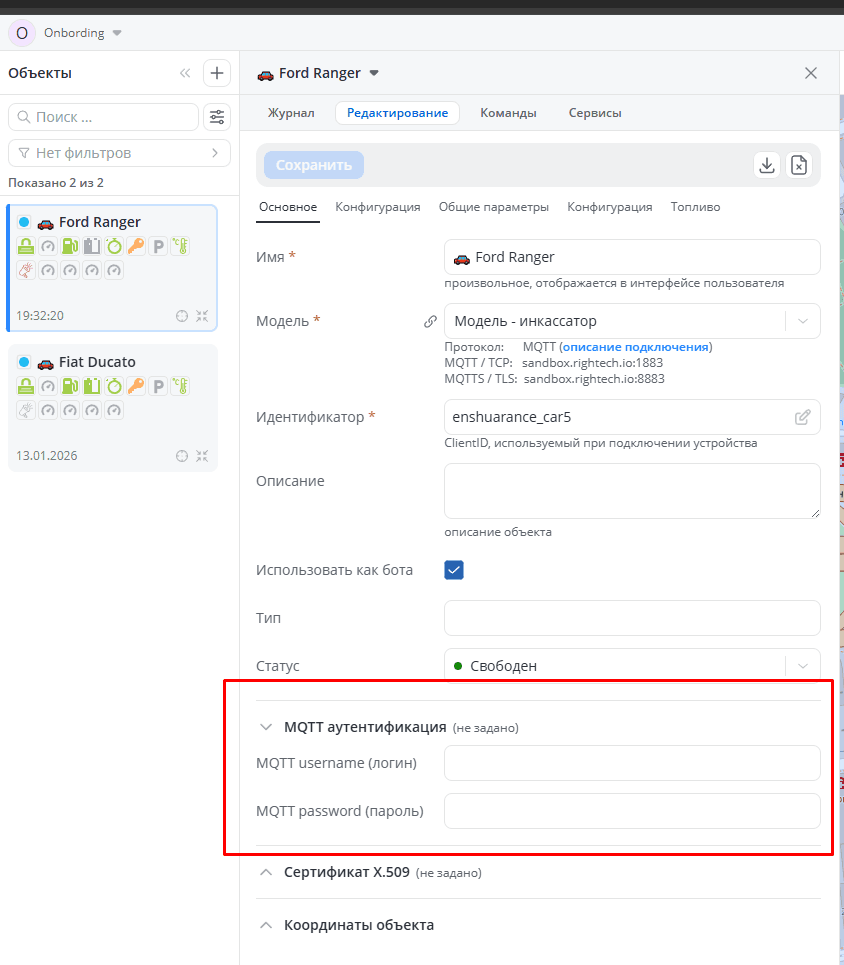The image size is (844, 965).
Task: Open list display settings sliders icon
Action: 217,117
